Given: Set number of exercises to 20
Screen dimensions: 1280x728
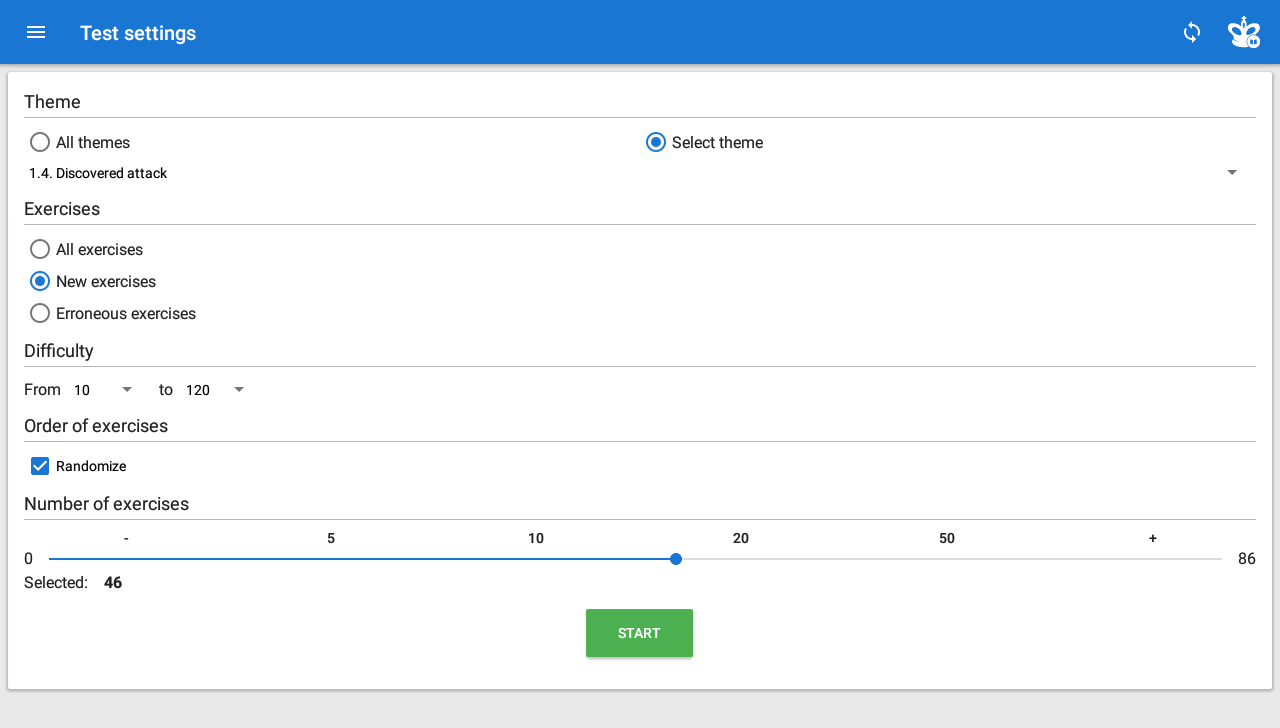Looking at the screenshot, I should [741, 538].
